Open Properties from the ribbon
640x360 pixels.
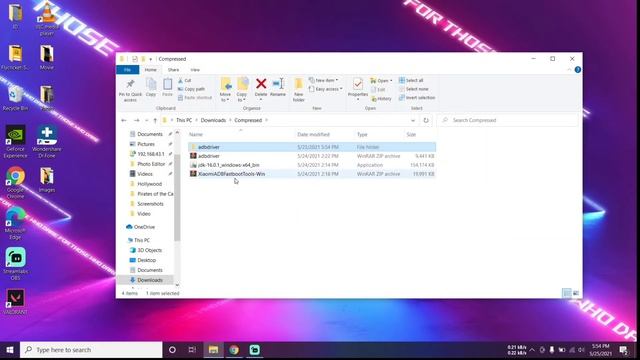pyautogui.click(x=358, y=89)
